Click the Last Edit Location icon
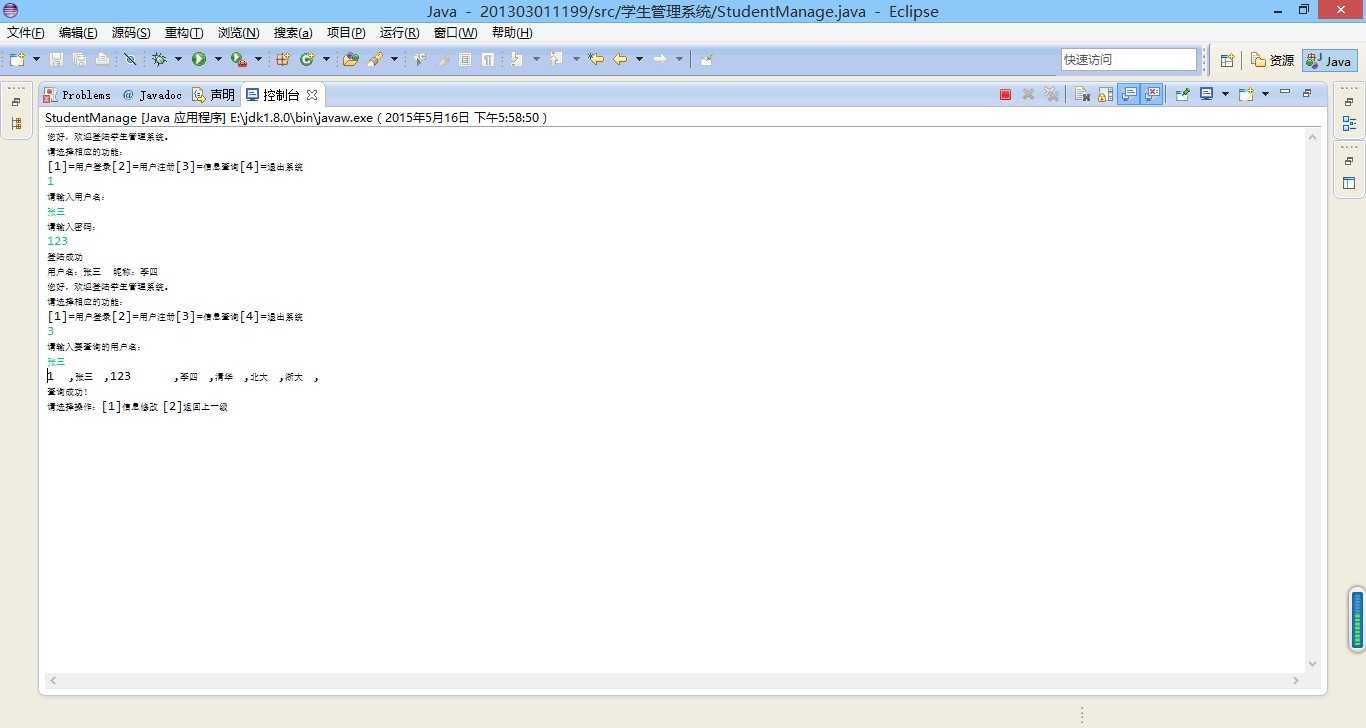This screenshot has width=1366, height=728. pyautogui.click(x=596, y=59)
